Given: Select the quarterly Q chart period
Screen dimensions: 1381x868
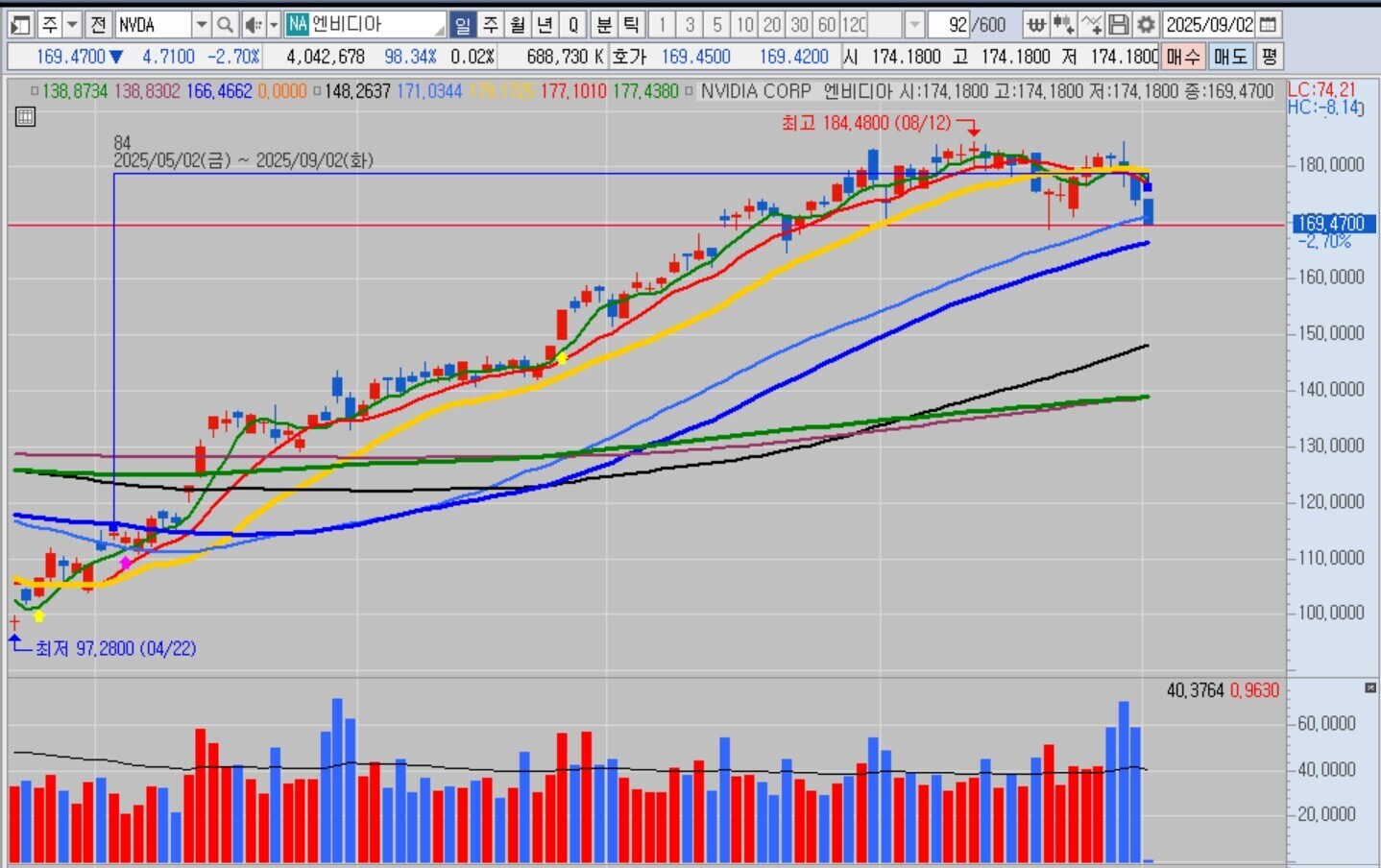Looking at the screenshot, I should (x=573, y=24).
